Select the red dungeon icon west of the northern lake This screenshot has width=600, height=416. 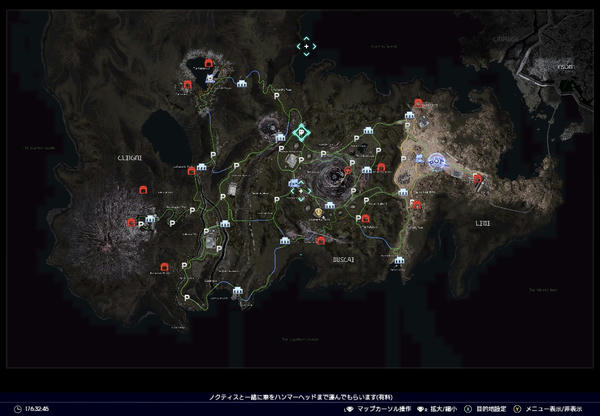(x=188, y=85)
